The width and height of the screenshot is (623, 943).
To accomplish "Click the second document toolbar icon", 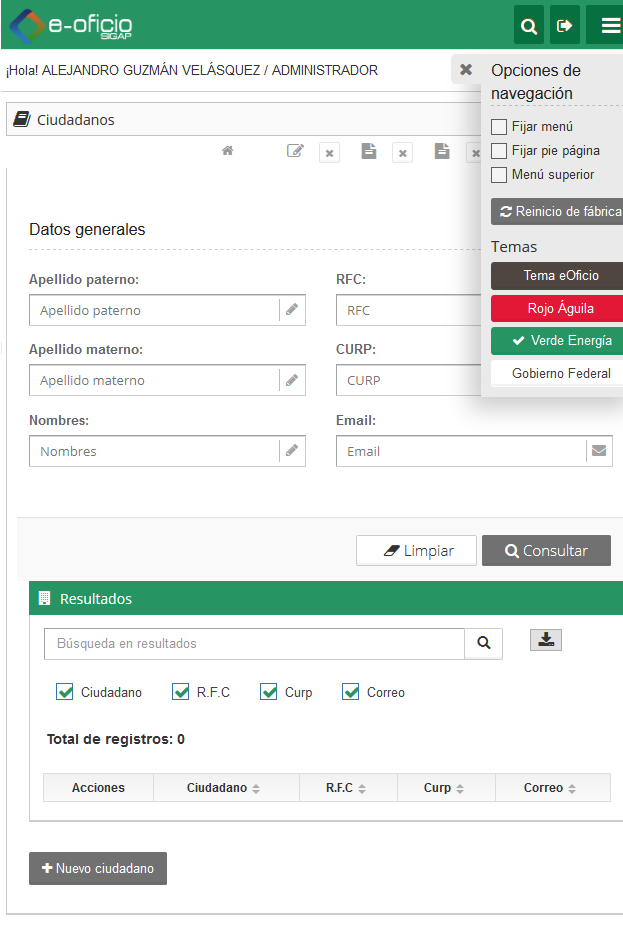I will click(x=442, y=151).
